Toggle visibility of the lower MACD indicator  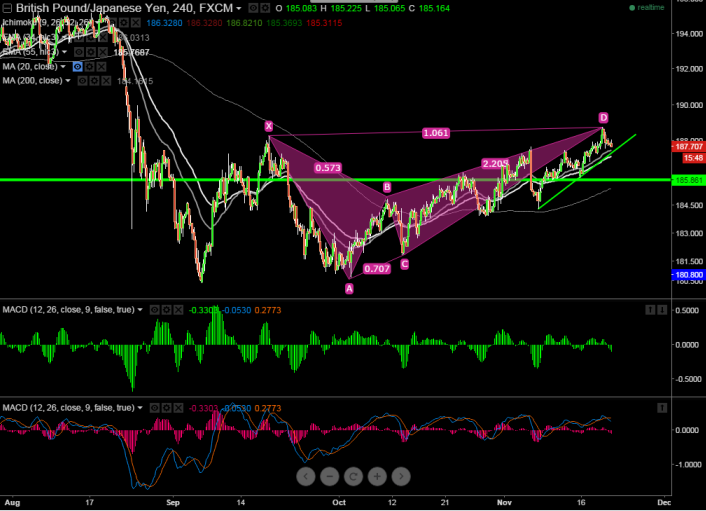tap(154, 408)
